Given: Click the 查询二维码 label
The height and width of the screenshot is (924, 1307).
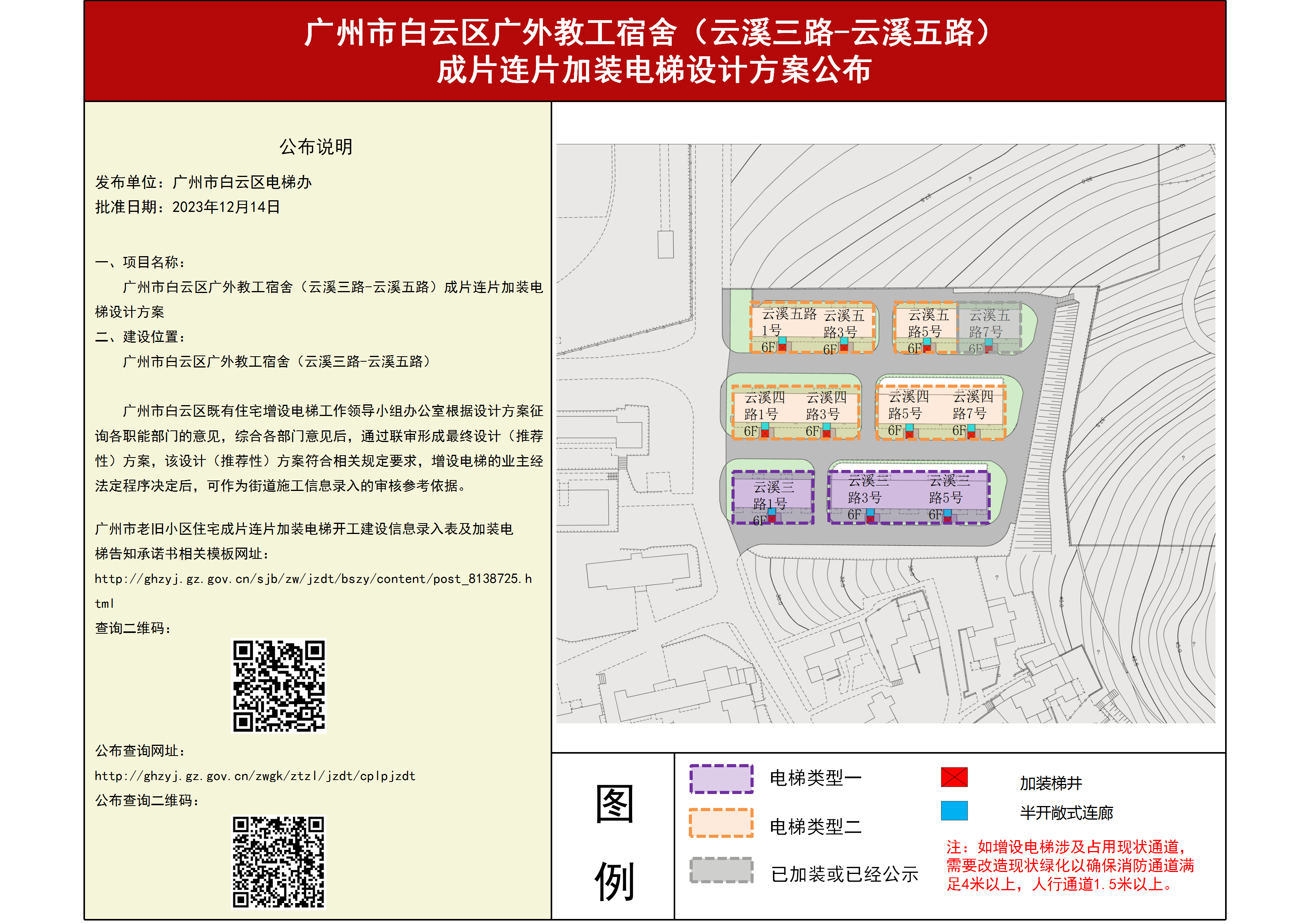Looking at the screenshot, I should [x=133, y=629].
